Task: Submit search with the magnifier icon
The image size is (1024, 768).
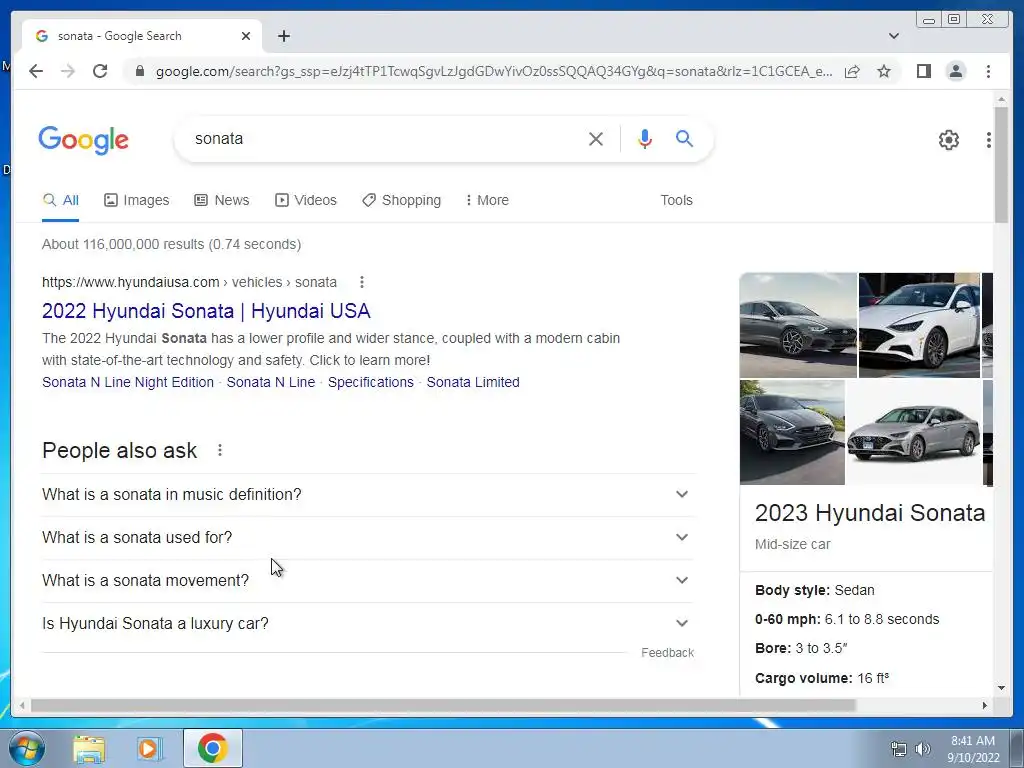Action: click(x=684, y=138)
